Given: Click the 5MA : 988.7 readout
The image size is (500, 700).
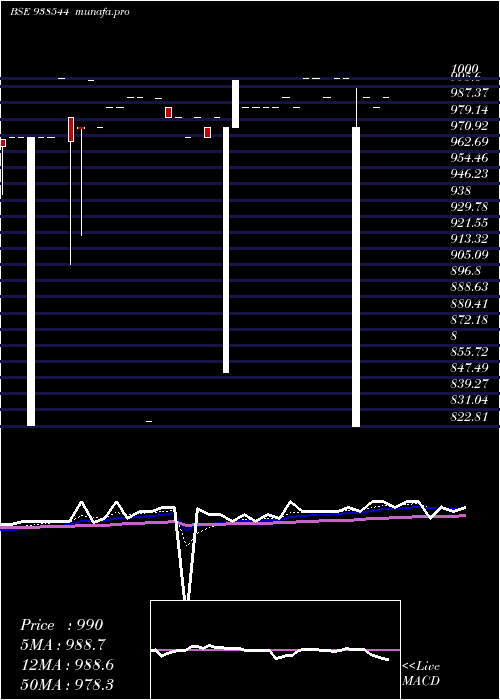Looking at the screenshot, I should 64,645.
